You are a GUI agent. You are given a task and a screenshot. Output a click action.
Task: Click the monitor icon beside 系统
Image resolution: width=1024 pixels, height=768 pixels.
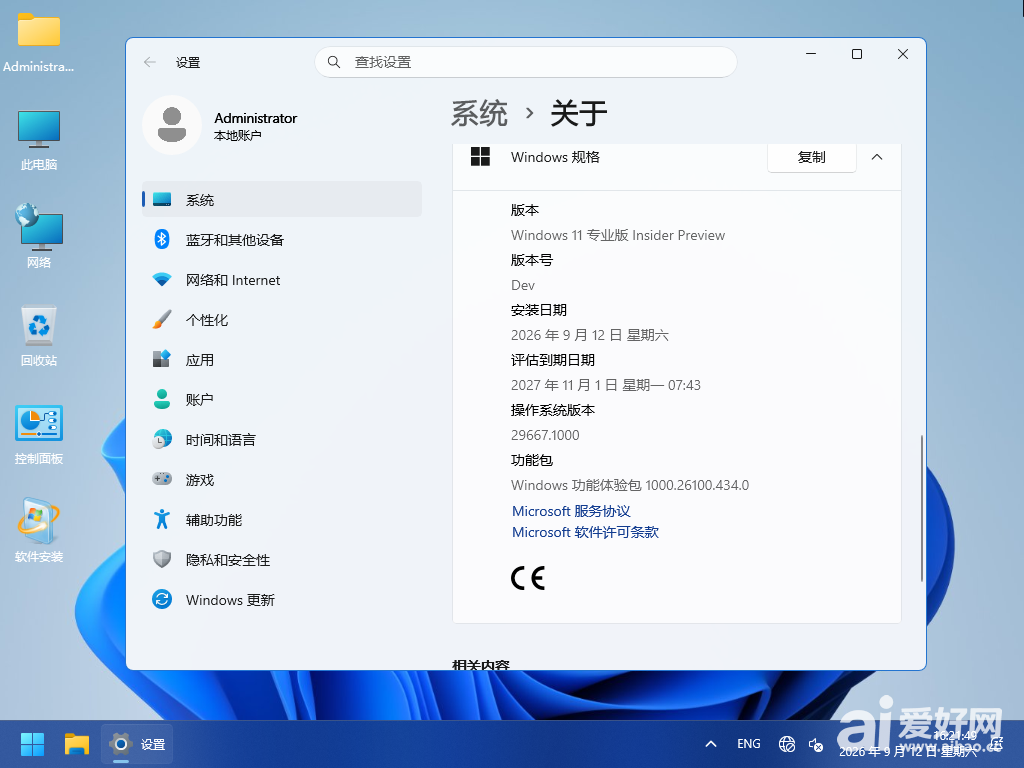[162, 199]
